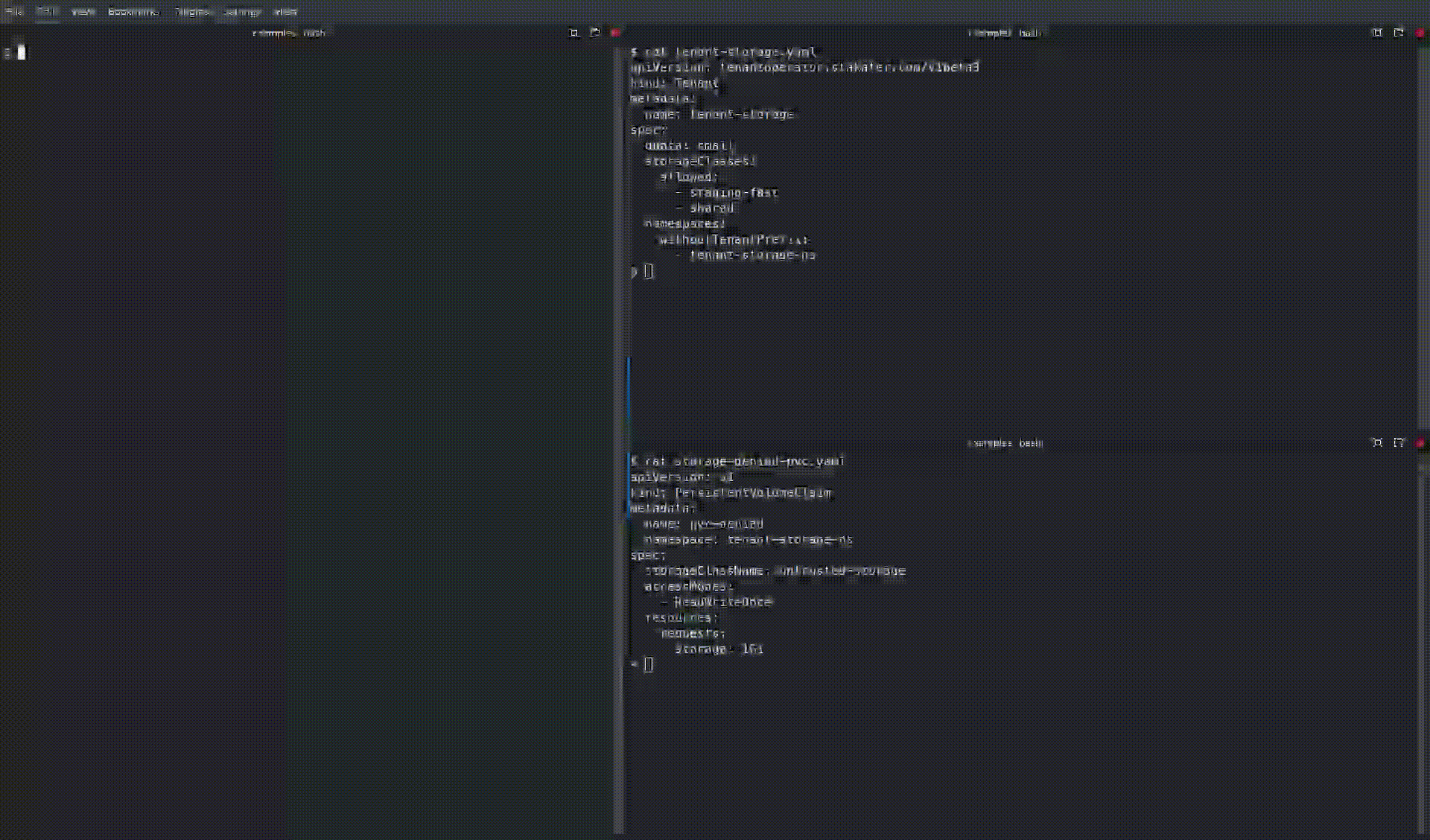The height and width of the screenshot is (840, 1430).
Task: Close the bottom-right terminal pane
Action: pyautogui.click(x=1421, y=442)
